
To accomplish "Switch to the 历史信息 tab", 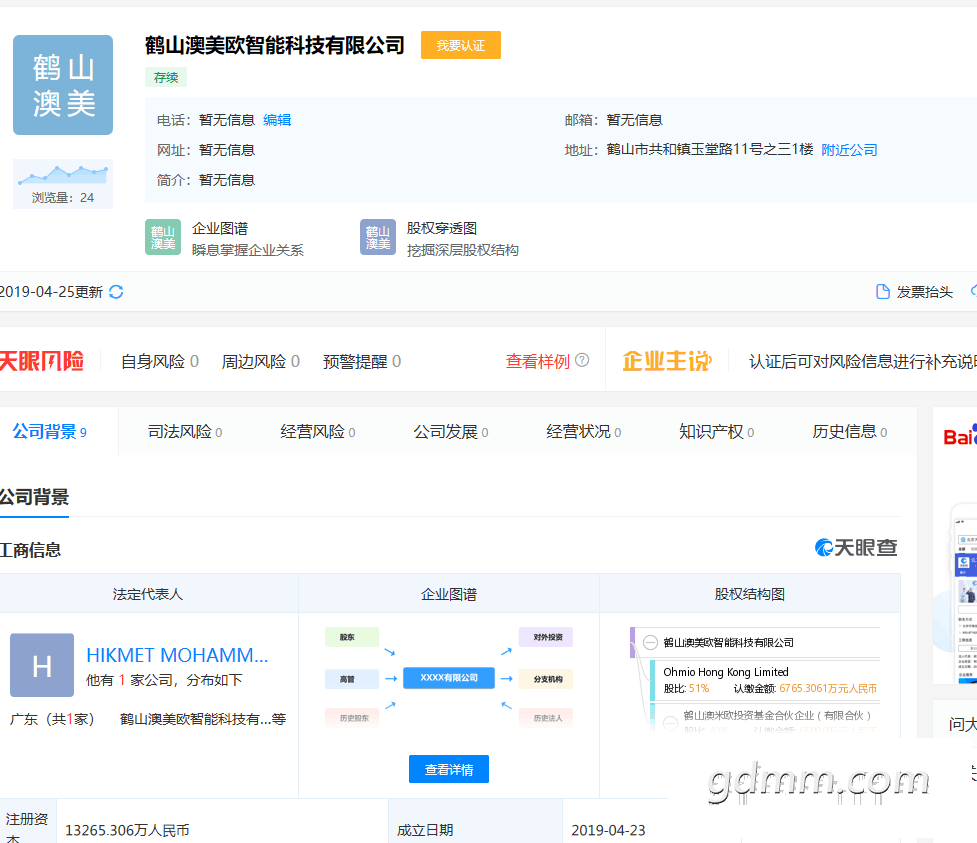I will (849, 431).
